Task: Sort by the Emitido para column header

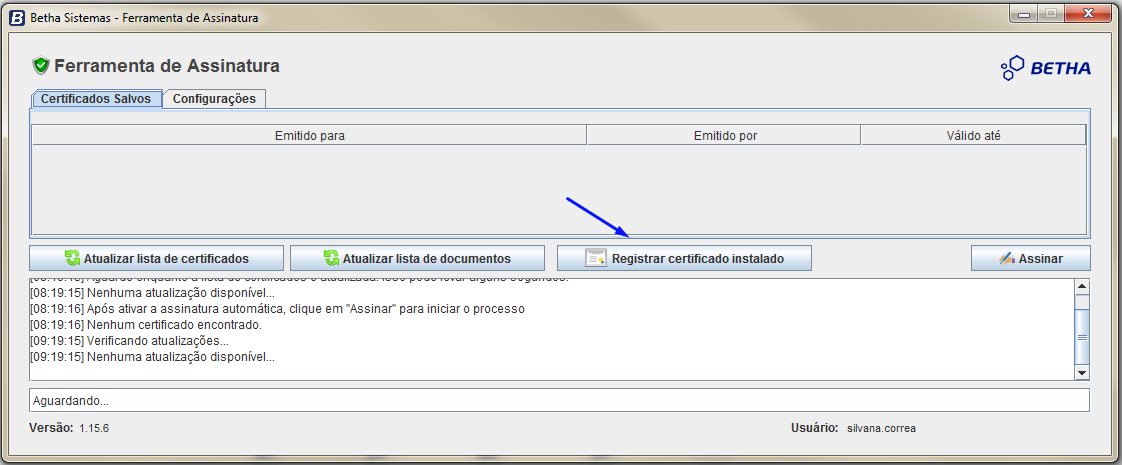Action: click(x=309, y=135)
